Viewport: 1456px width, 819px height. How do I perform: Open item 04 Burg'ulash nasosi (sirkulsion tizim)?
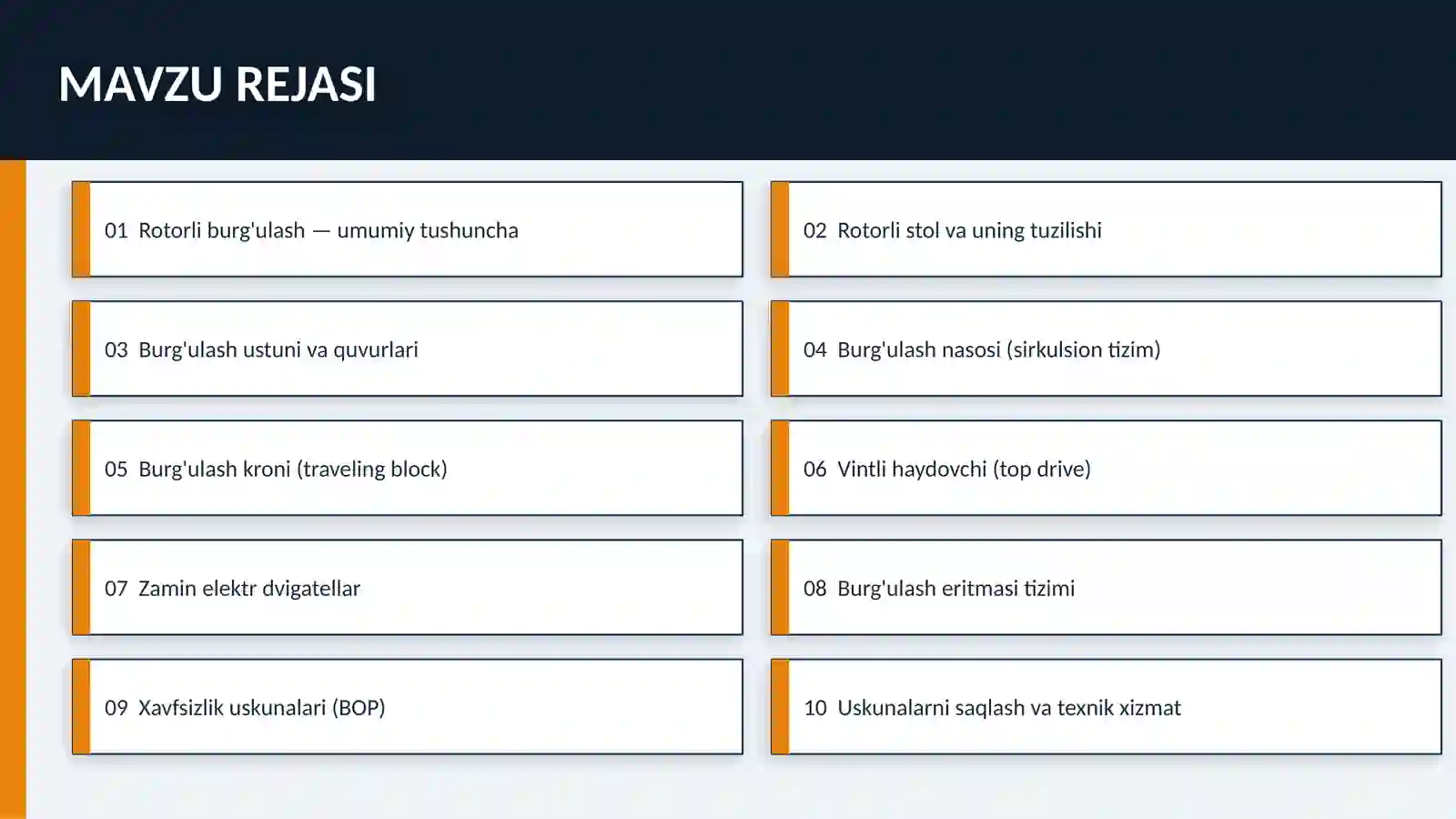[x=1107, y=349]
